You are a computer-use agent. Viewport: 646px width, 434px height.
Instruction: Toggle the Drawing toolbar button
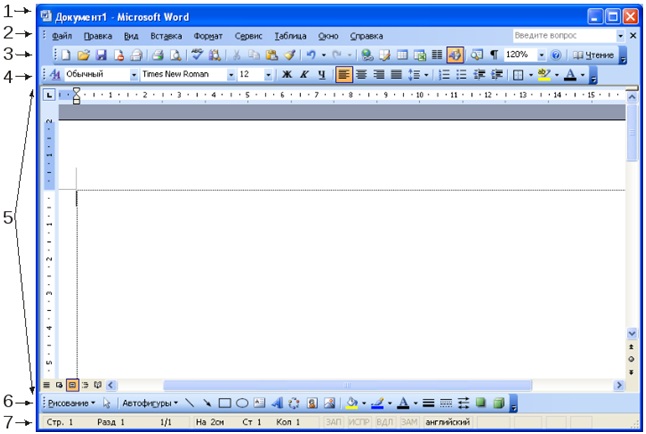455,55
